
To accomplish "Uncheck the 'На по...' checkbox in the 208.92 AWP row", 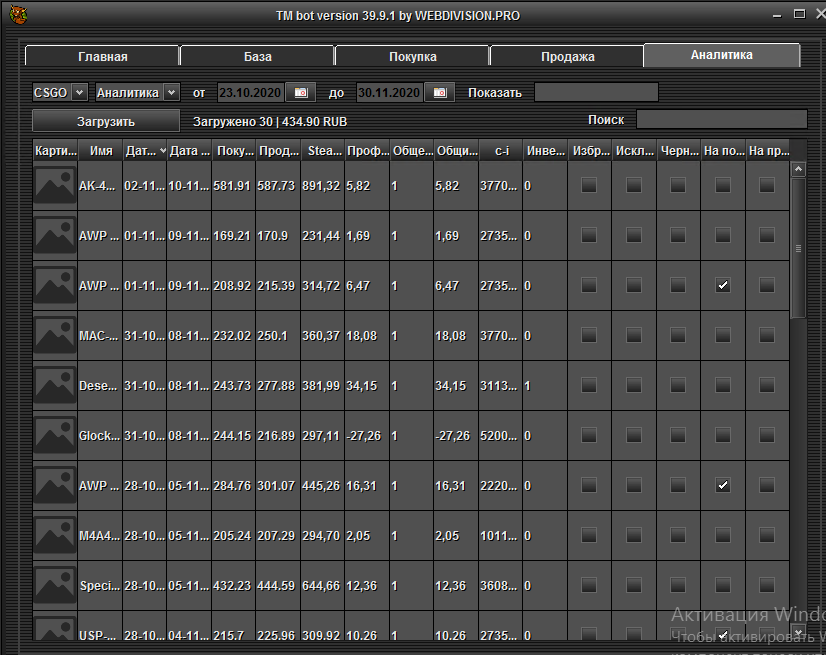I will coord(722,286).
